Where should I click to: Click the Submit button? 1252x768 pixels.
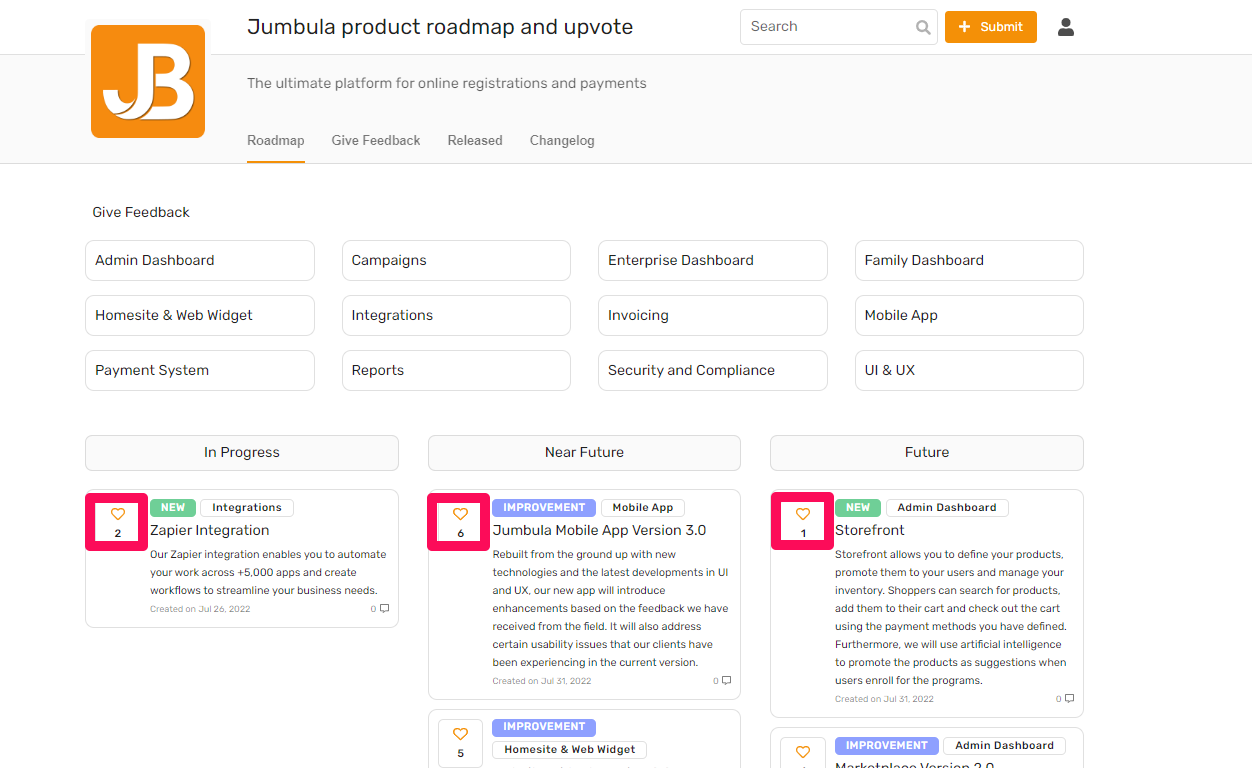[991, 27]
